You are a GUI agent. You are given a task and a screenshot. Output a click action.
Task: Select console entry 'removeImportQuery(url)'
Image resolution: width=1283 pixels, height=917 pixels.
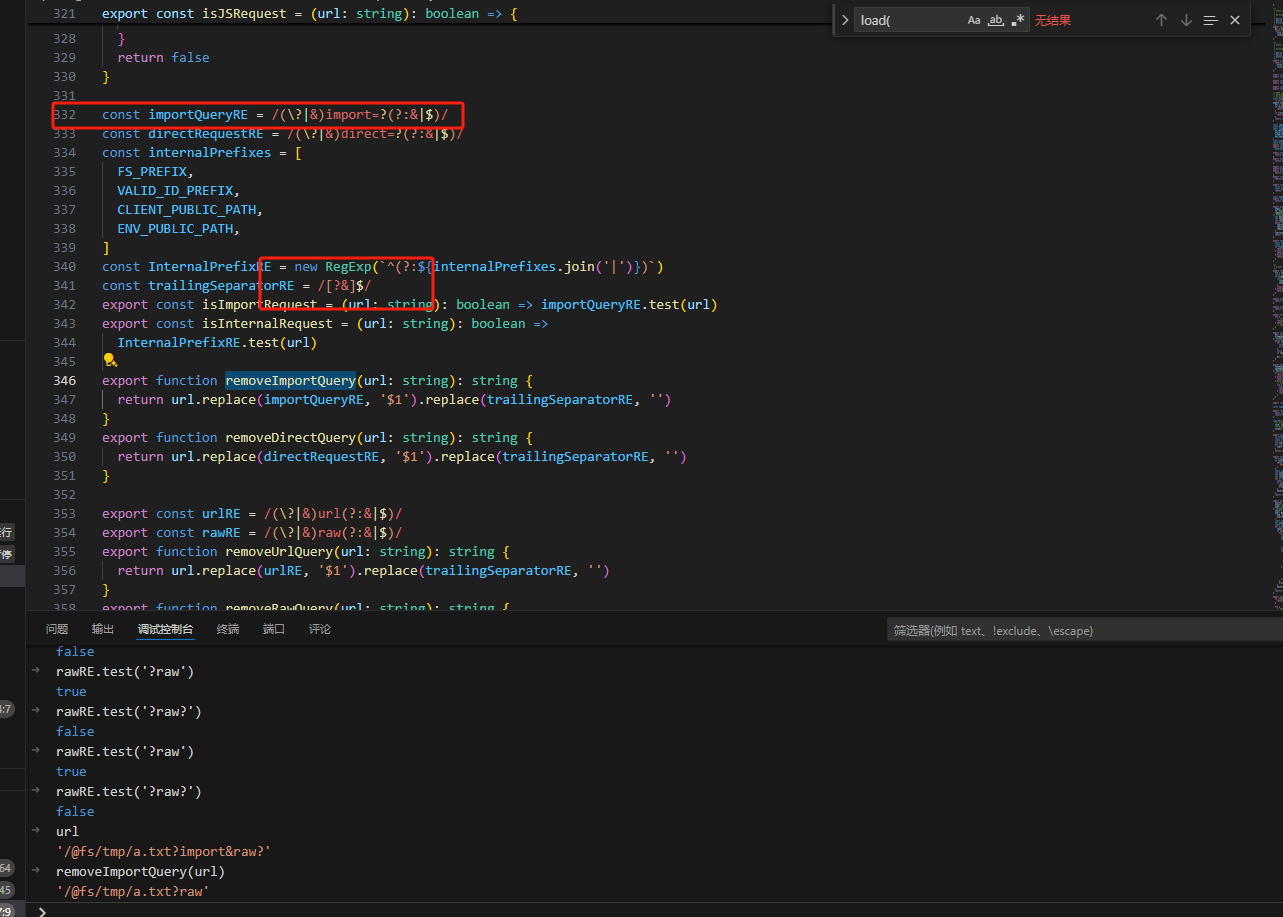click(x=141, y=871)
